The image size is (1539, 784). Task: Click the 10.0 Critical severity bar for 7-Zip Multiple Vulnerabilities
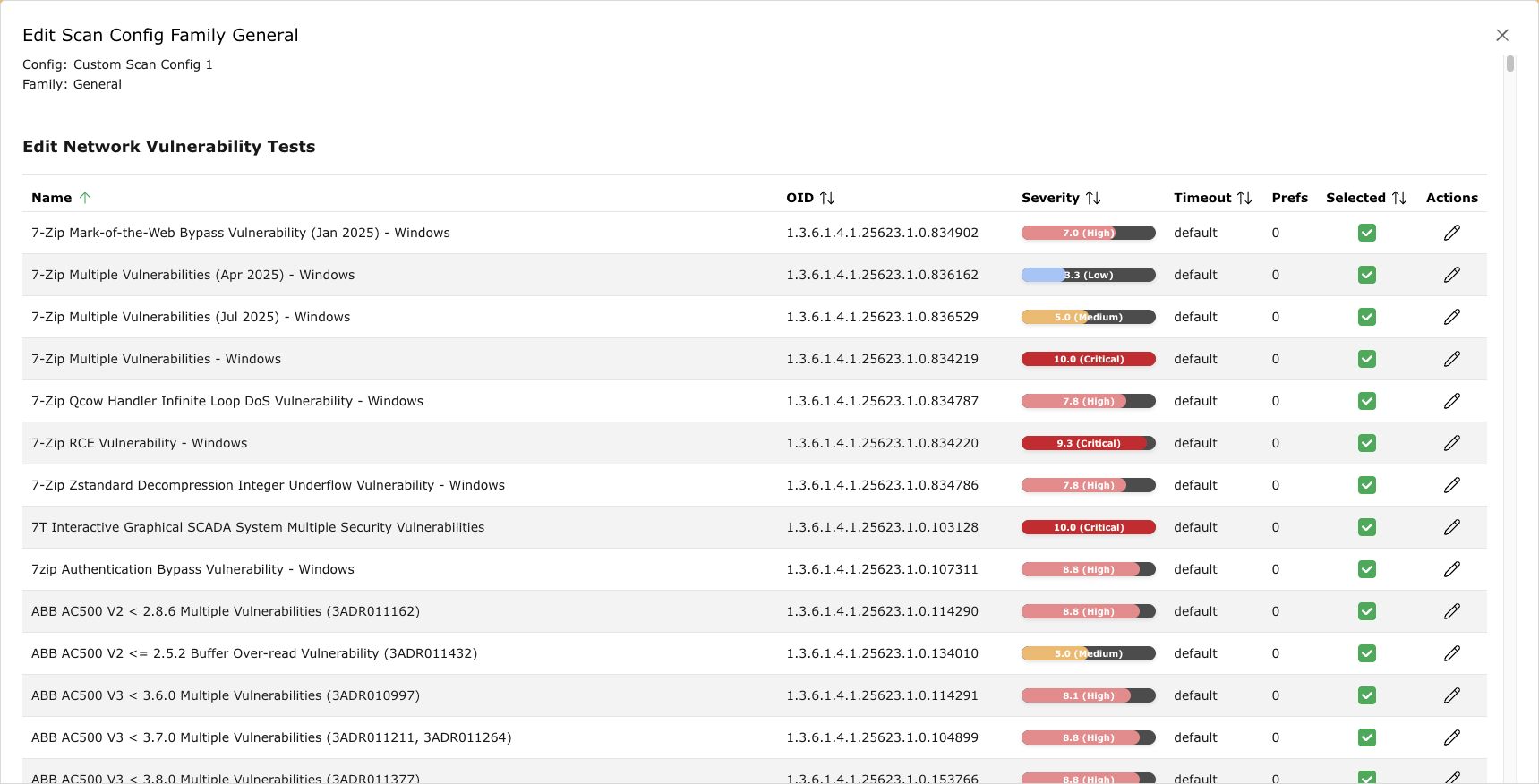tap(1088, 359)
